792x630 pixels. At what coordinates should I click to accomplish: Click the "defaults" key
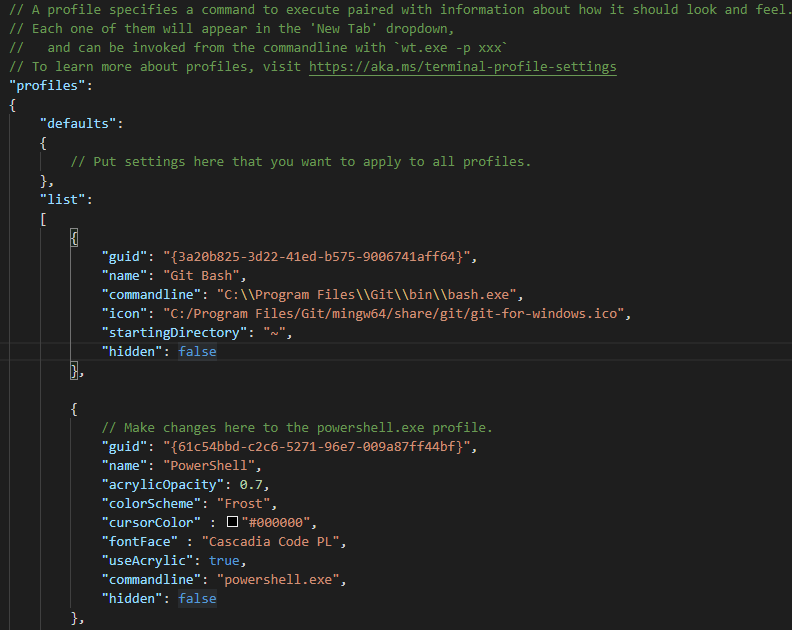[78, 124]
